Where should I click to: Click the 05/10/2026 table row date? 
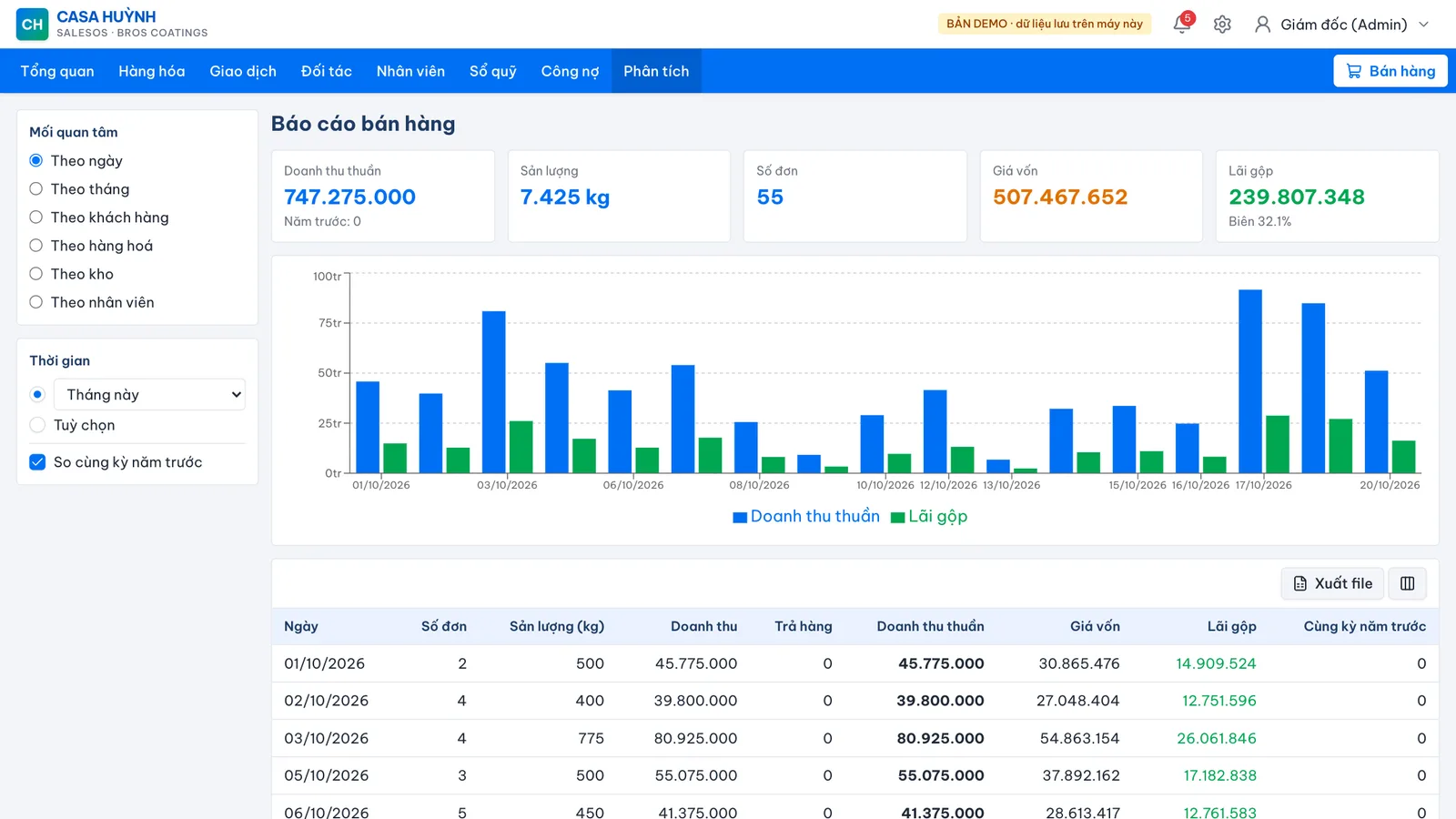326,775
